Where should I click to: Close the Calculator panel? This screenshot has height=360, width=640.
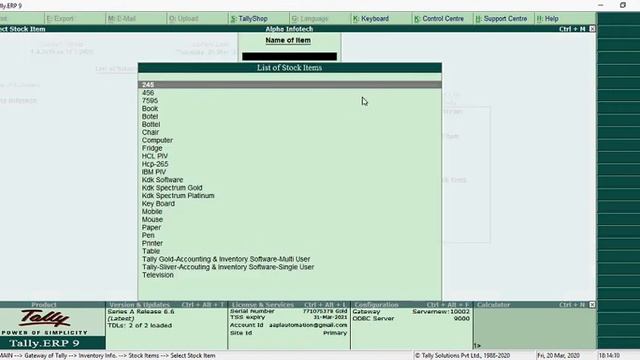[592, 305]
